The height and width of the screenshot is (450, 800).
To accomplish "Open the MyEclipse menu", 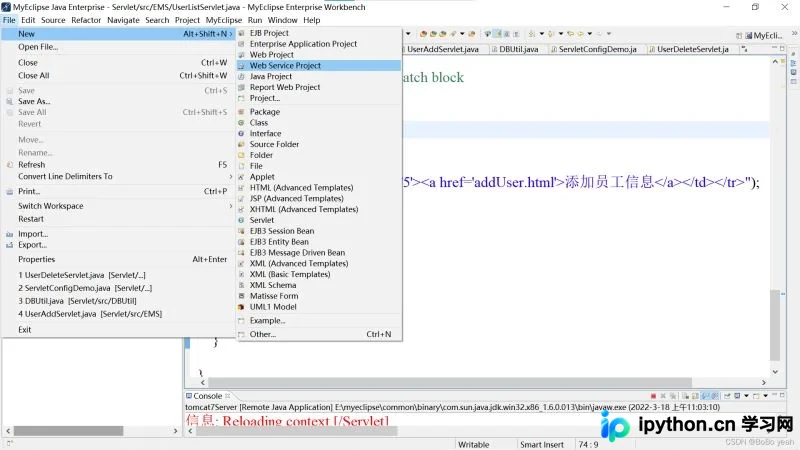I will (x=223, y=20).
